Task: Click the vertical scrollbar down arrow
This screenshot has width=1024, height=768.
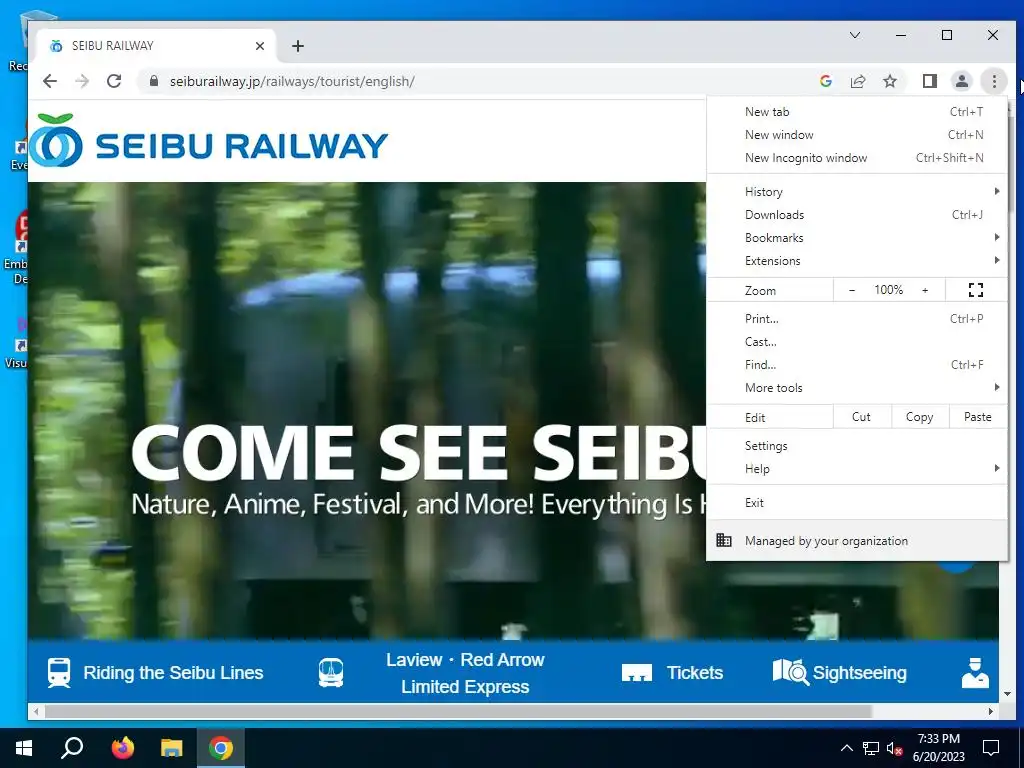Action: pos(1007,694)
